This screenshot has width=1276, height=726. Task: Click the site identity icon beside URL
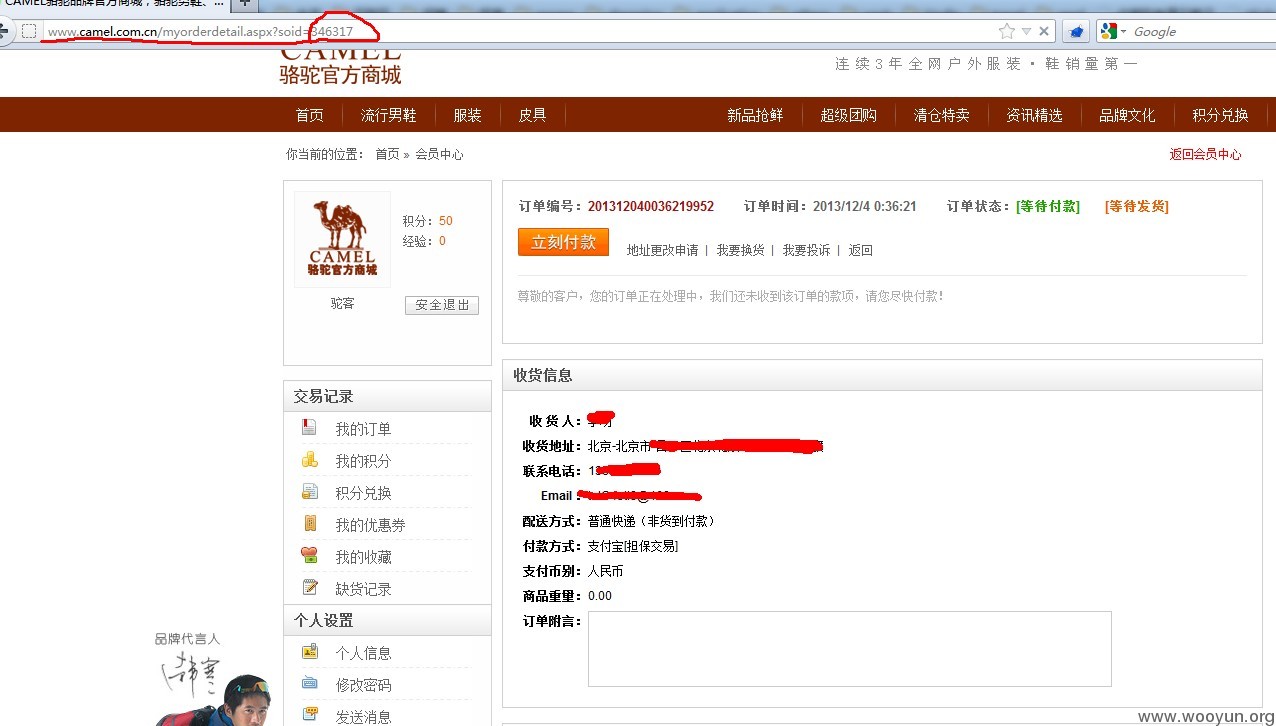(29, 31)
